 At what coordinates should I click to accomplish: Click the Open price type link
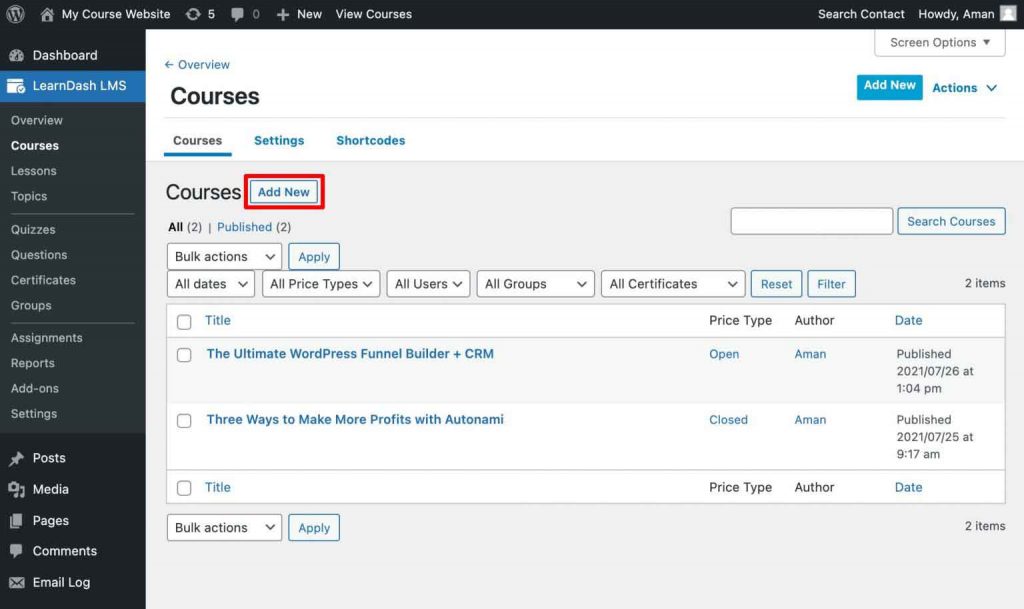click(x=724, y=354)
